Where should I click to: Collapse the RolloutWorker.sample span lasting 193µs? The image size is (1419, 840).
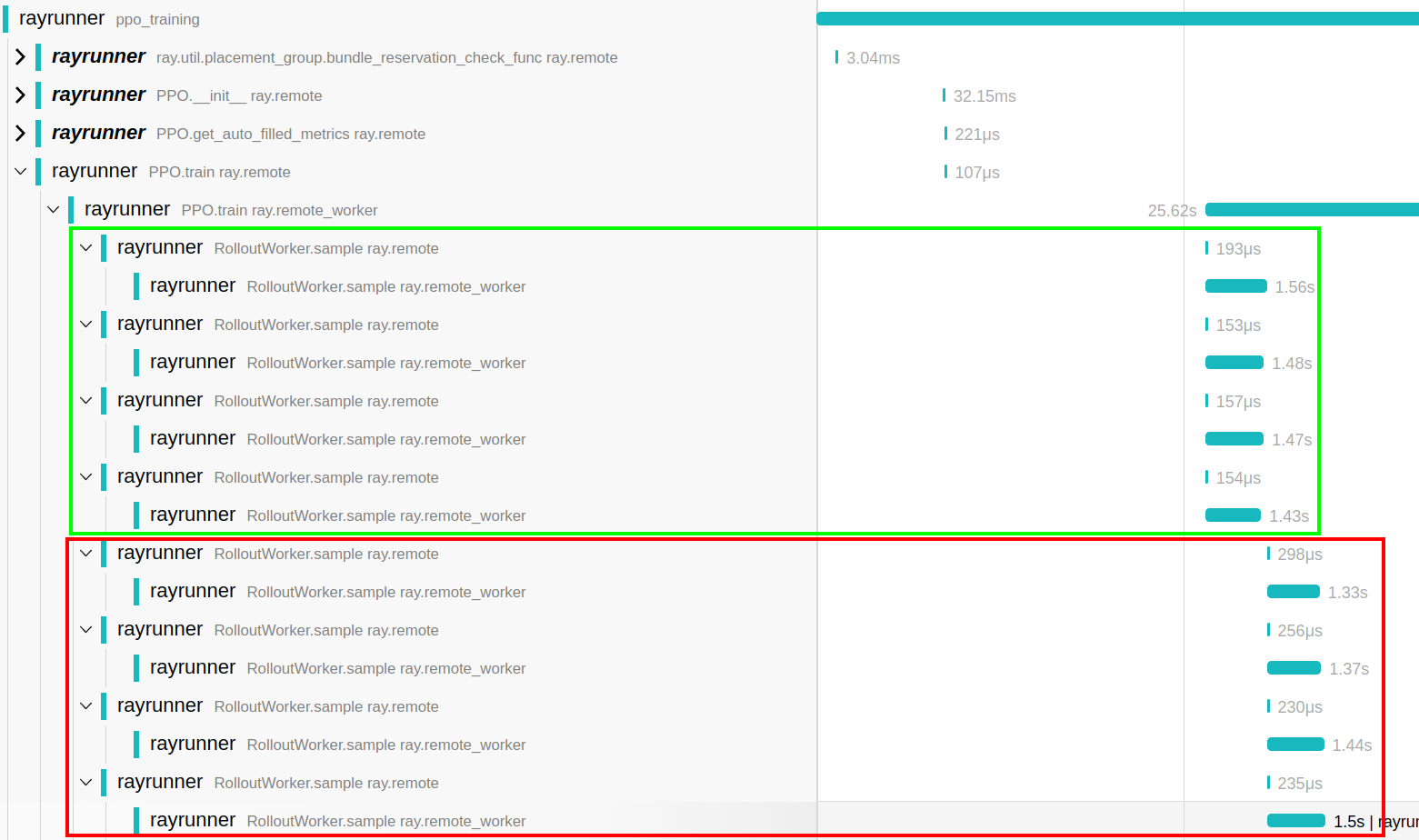point(85,248)
